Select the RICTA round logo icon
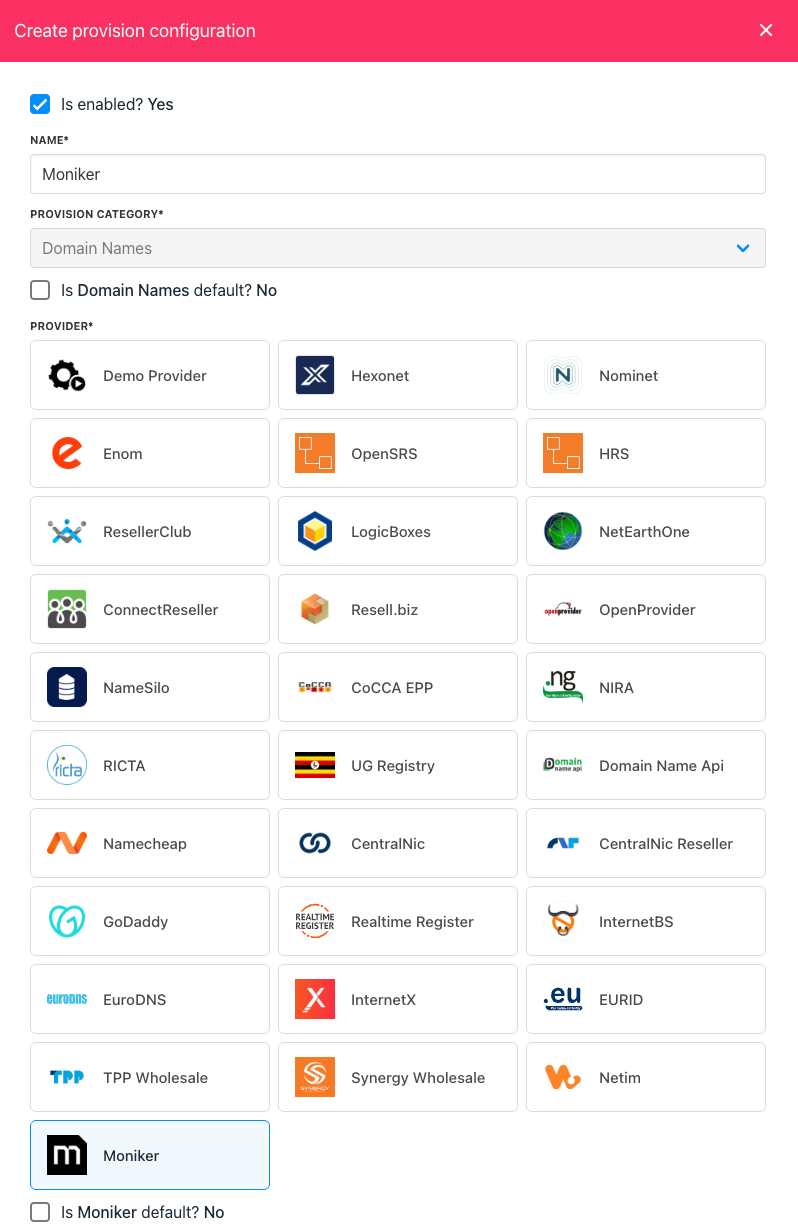 67,765
